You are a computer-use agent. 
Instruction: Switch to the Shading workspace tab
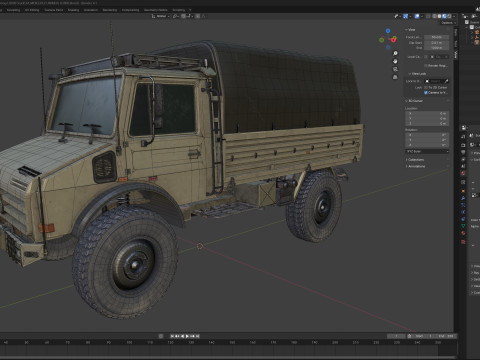tap(73, 10)
